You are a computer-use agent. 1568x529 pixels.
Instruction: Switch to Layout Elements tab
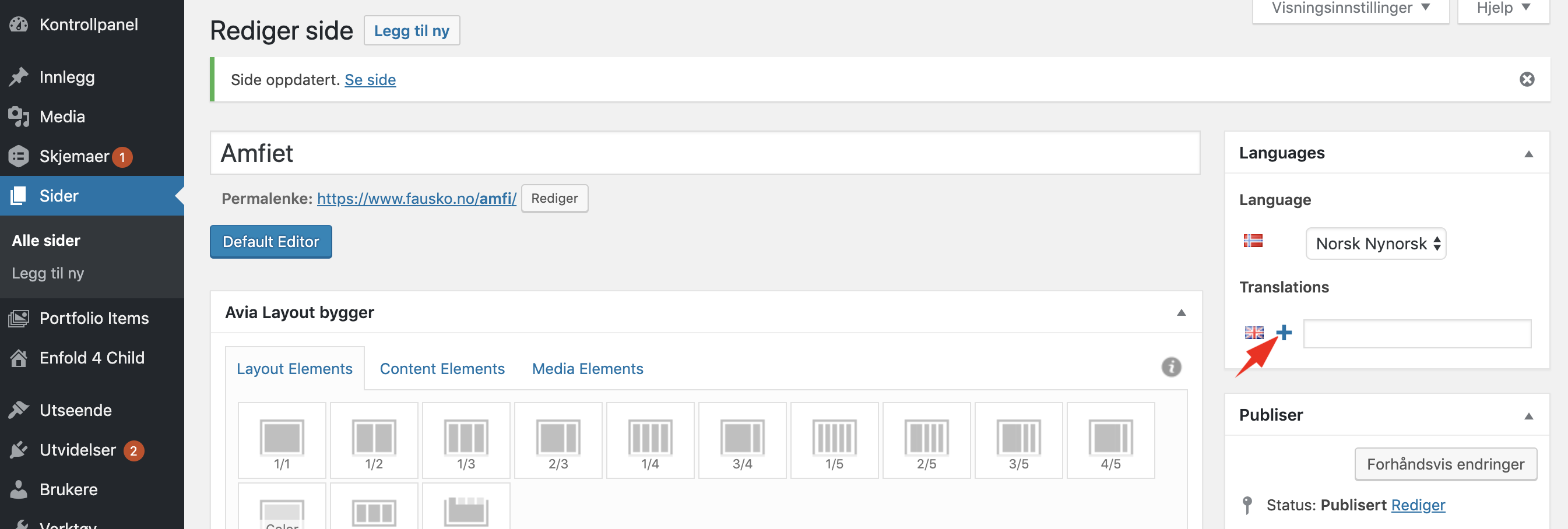click(x=294, y=368)
